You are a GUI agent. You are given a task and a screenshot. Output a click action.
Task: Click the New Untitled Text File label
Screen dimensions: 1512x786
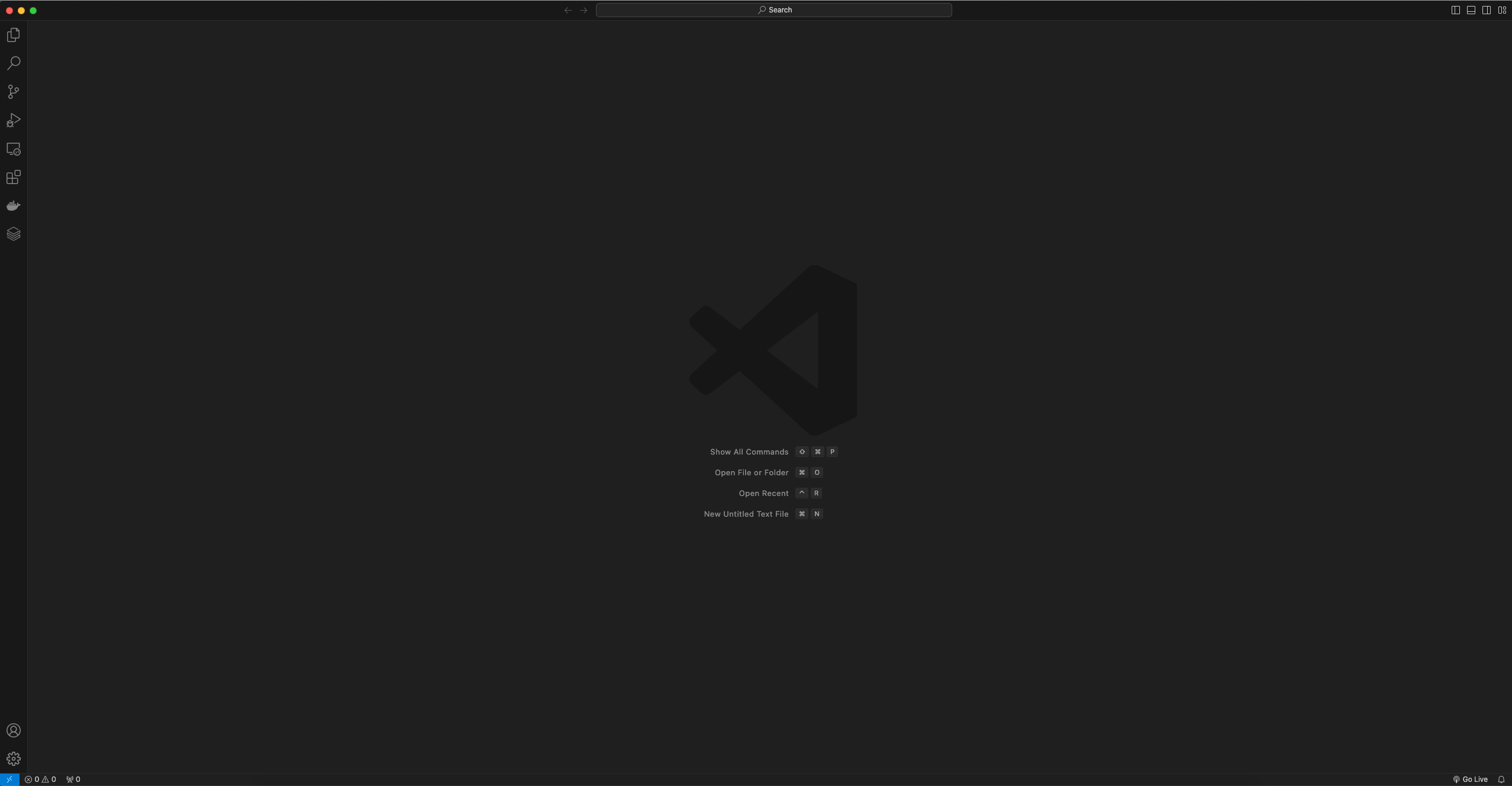746,514
